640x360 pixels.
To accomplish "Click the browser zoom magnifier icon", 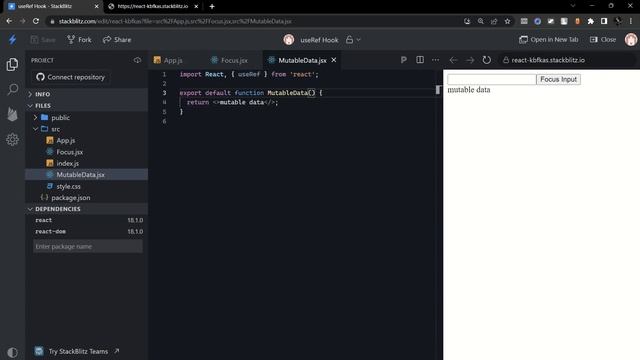I will (x=481, y=21).
